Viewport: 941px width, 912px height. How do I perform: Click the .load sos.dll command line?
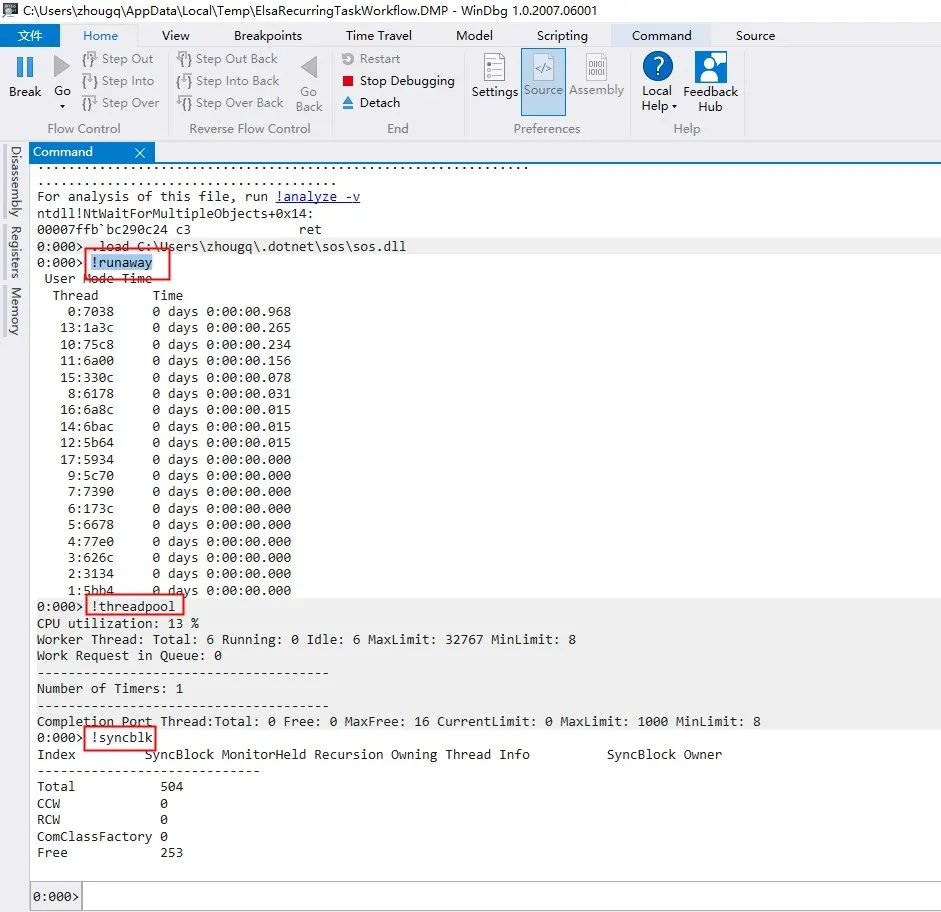[250, 247]
